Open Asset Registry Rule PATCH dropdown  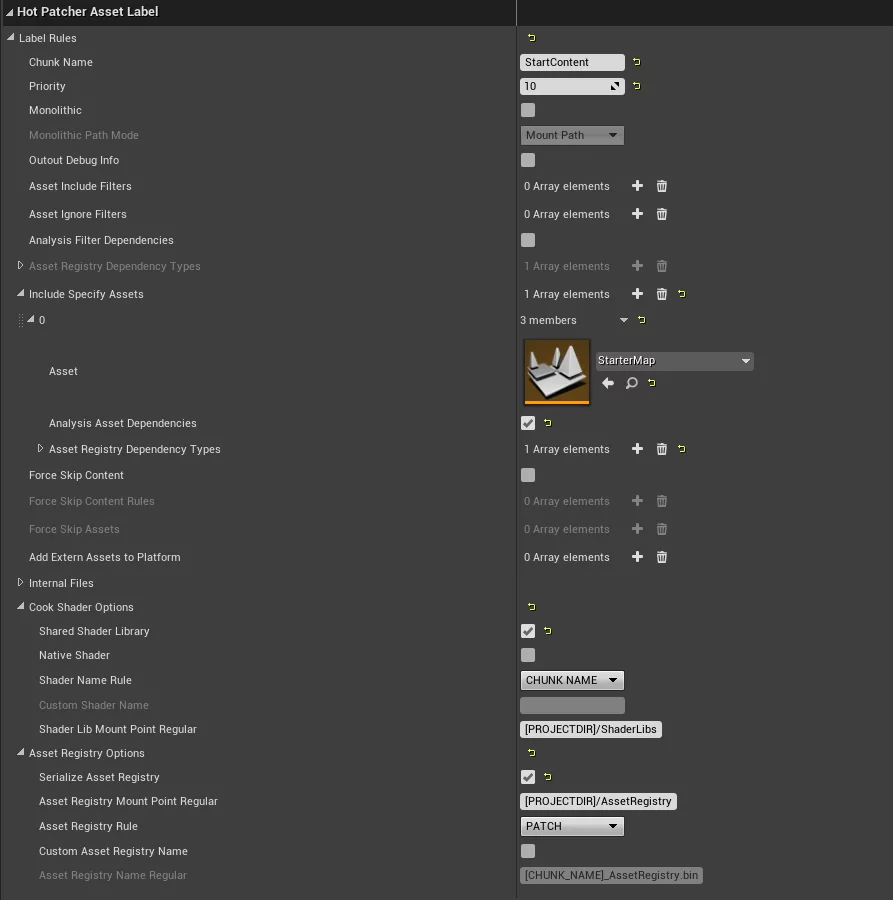coord(572,826)
